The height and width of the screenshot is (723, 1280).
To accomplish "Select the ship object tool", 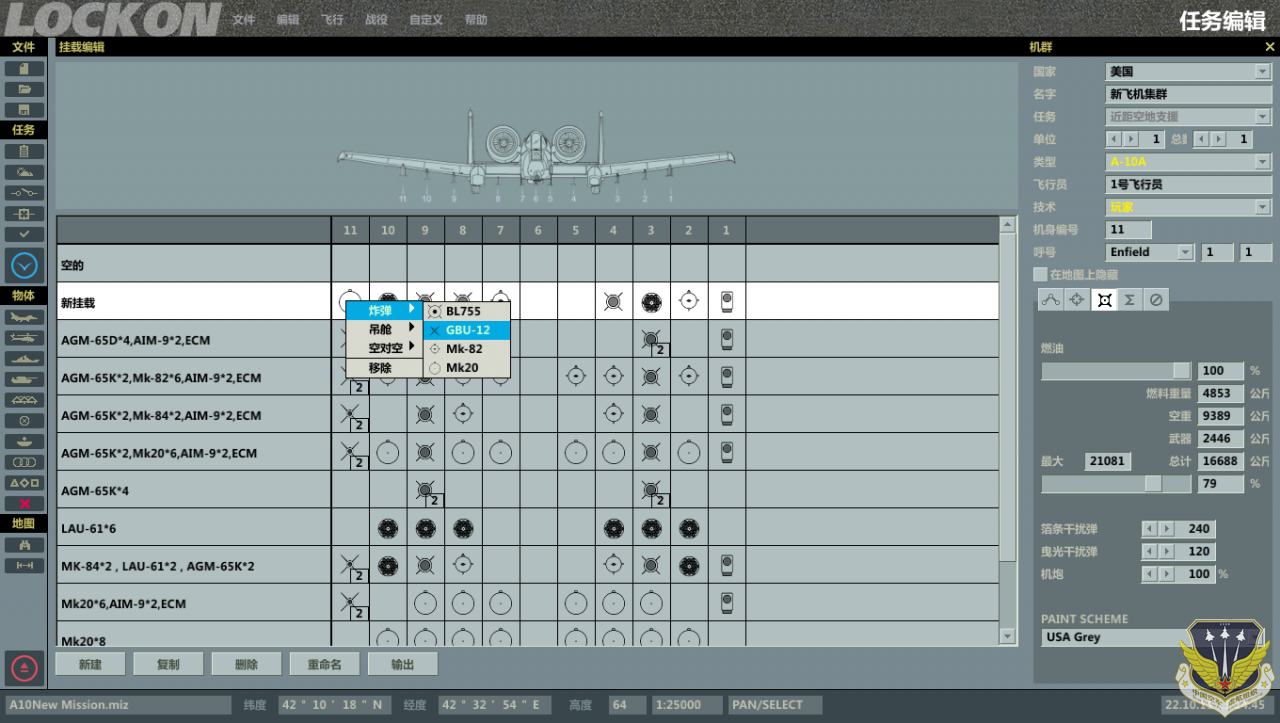I will click(24, 358).
